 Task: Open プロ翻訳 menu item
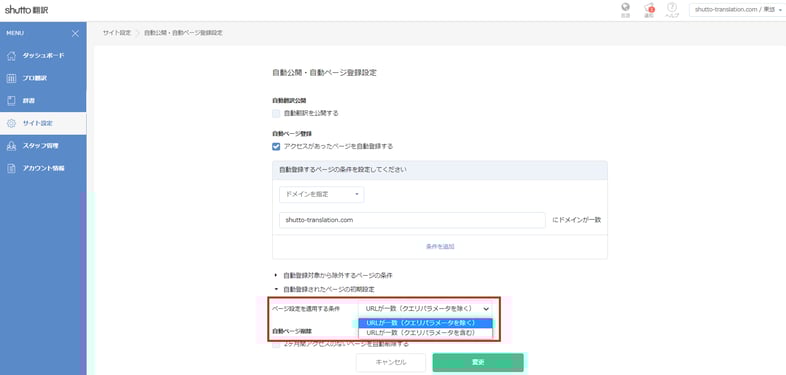[x=43, y=78]
